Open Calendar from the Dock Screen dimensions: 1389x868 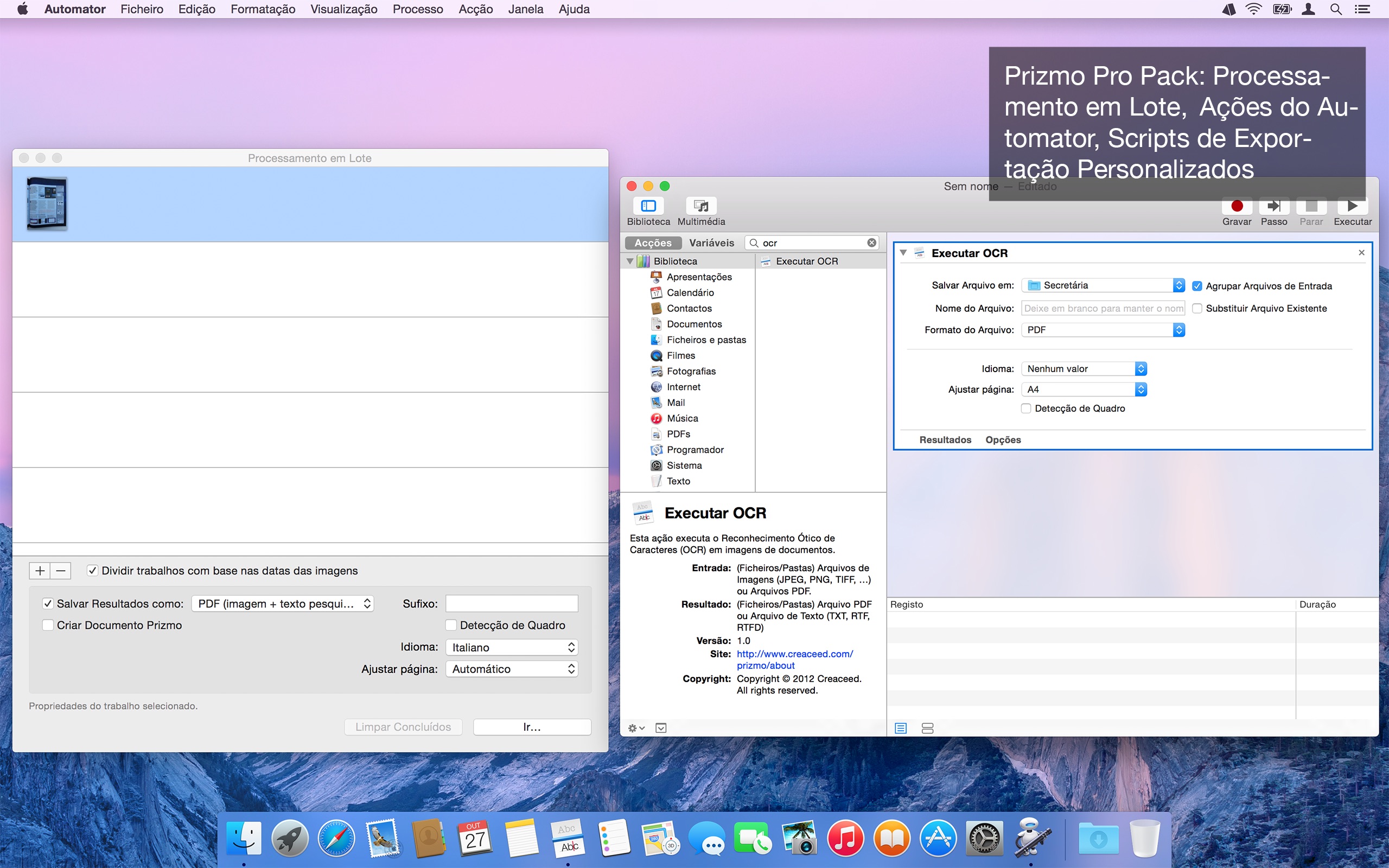pyautogui.click(x=475, y=839)
